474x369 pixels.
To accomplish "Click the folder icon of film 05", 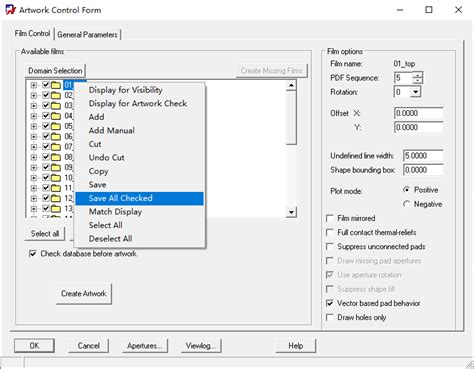I will pos(56,126).
